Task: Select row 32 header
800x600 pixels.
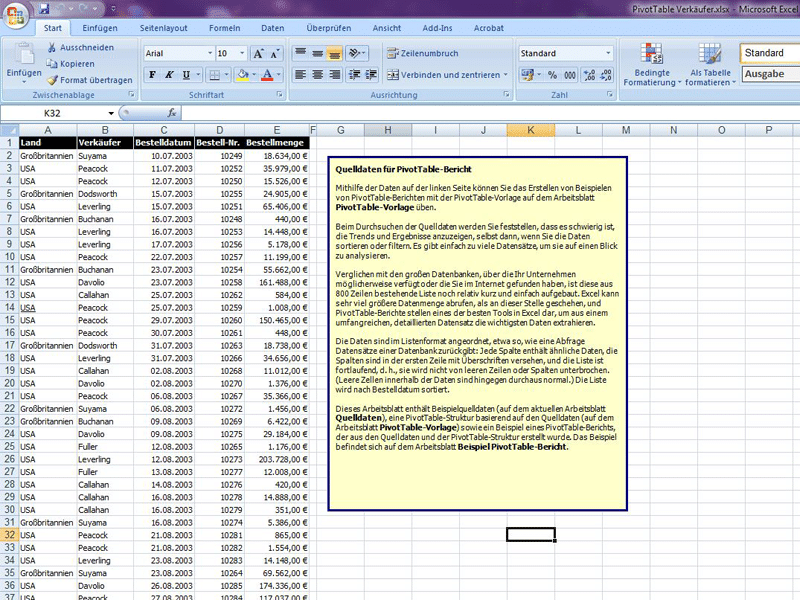Action: click(x=9, y=535)
